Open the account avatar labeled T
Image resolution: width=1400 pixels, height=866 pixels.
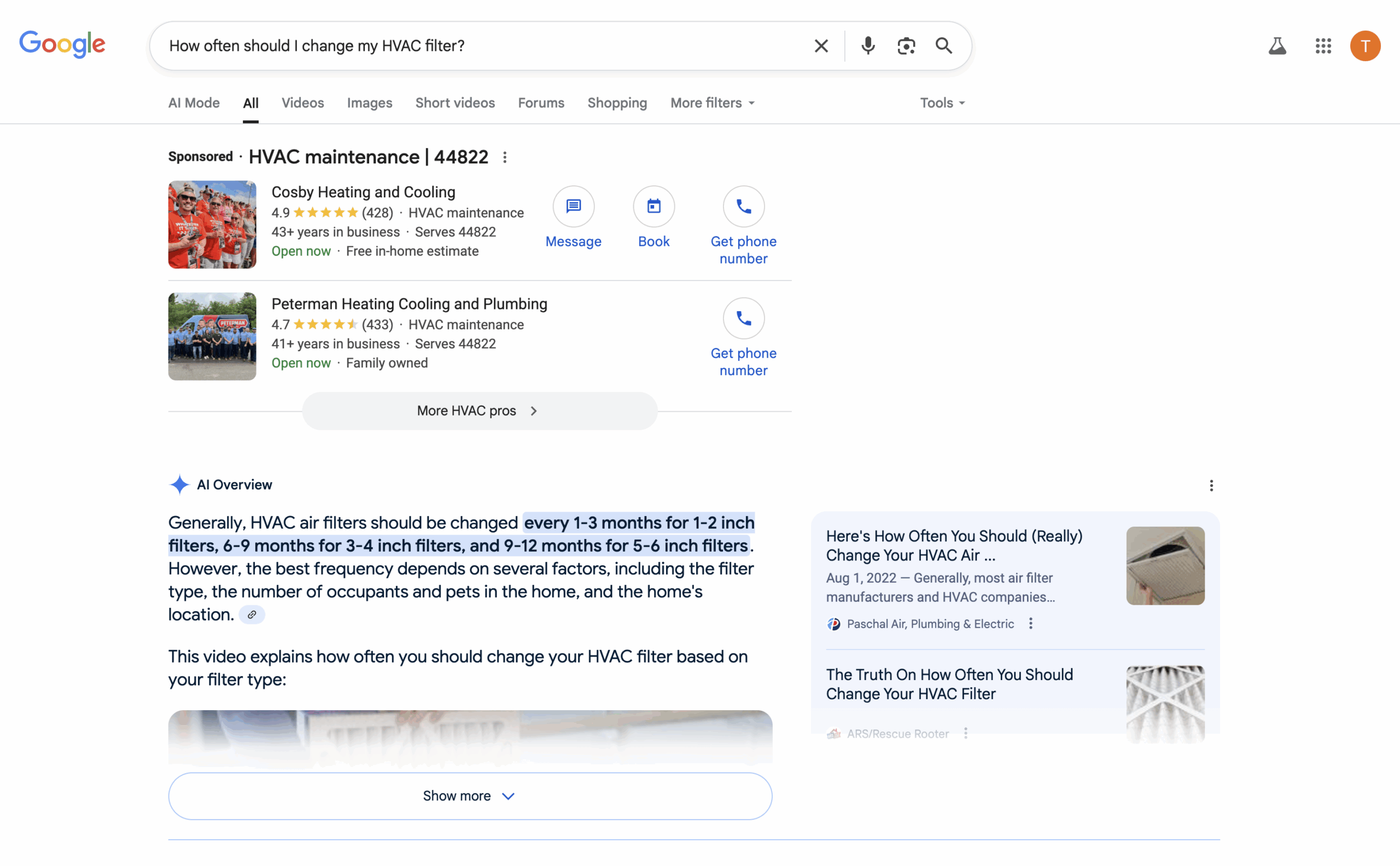click(x=1365, y=46)
